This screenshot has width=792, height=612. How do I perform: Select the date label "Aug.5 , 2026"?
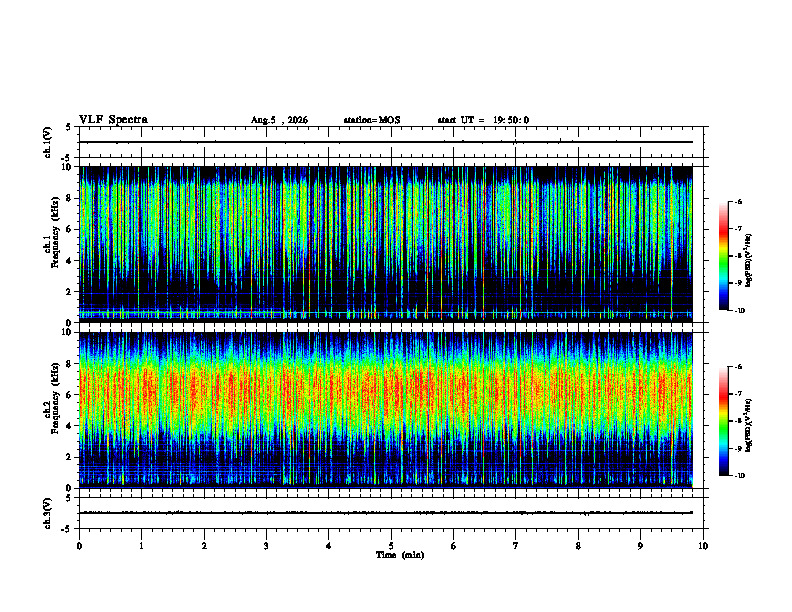(x=279, y=120)
